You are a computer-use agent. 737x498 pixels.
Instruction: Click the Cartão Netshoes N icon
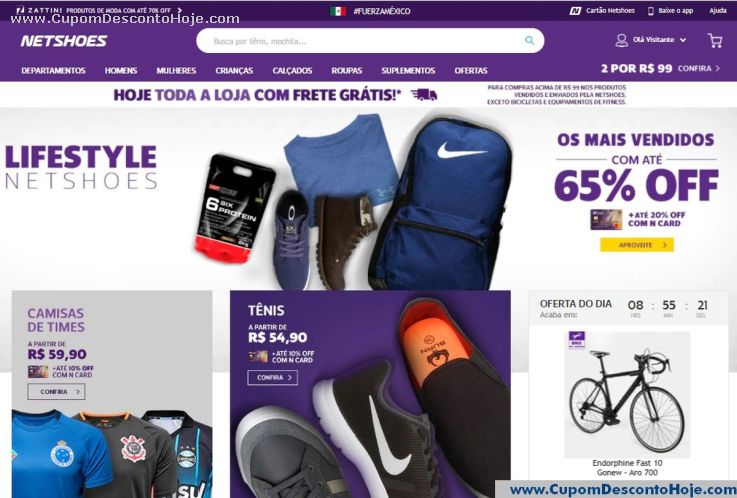[575, 11]
